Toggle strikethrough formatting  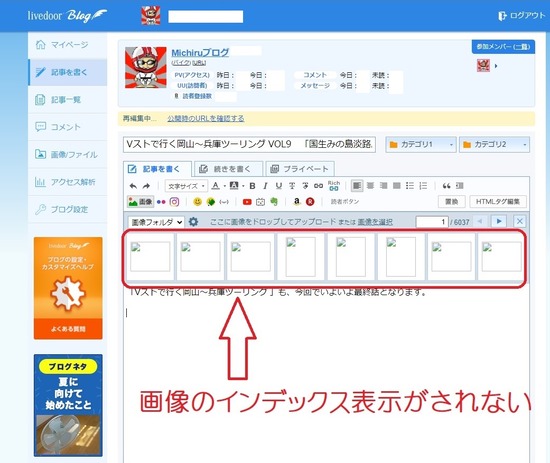[x=292, y=186]
